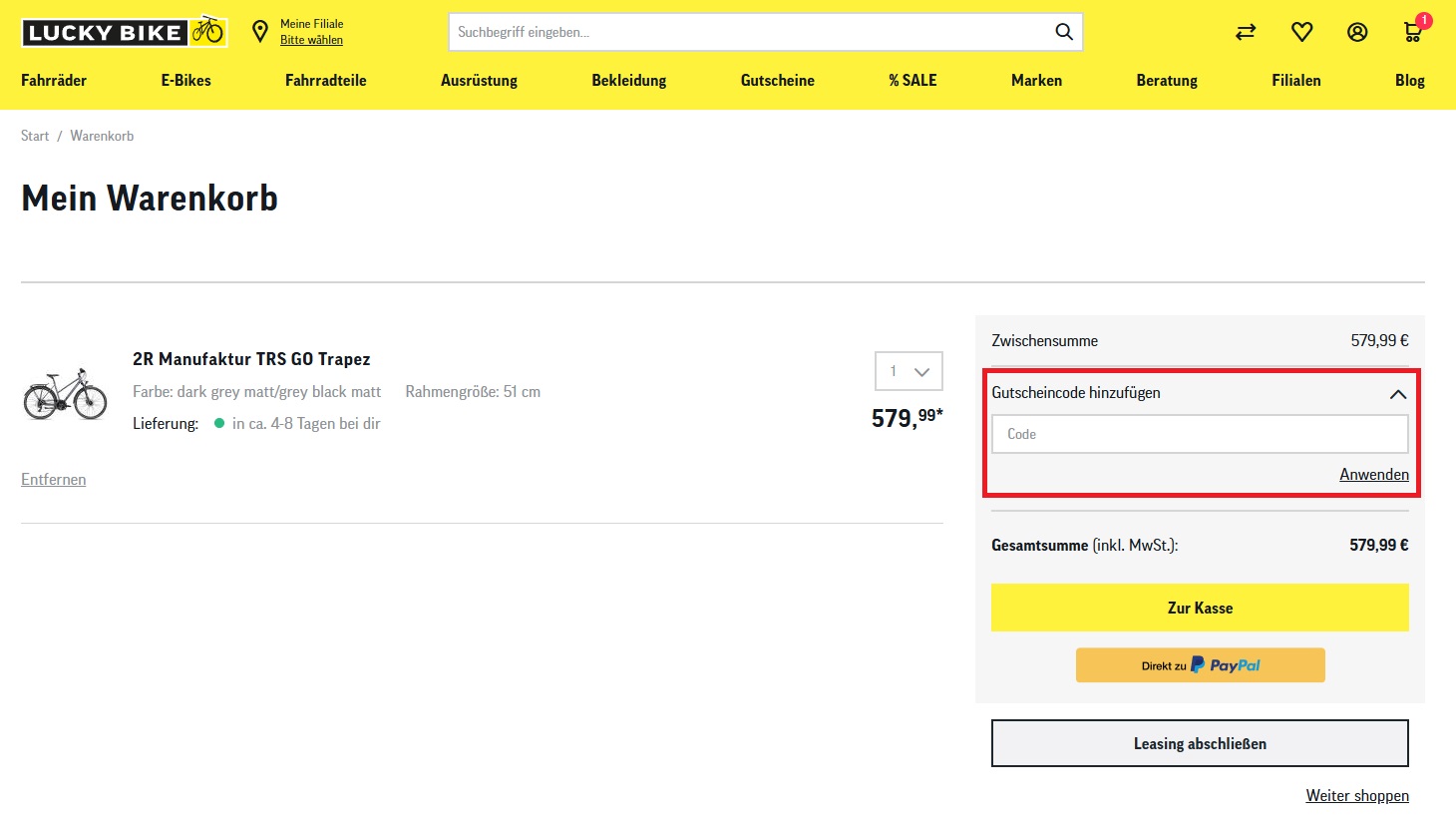Screen dimensions: 1456x827
Task: Click Entfernen to remove the item
Action: point(54,480)
